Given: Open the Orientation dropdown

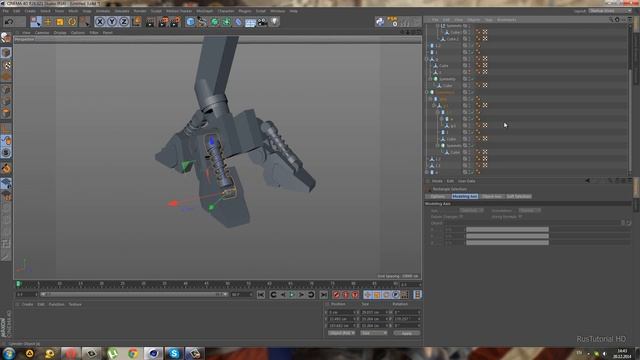Looking at the screenshot, I should 529,211.
